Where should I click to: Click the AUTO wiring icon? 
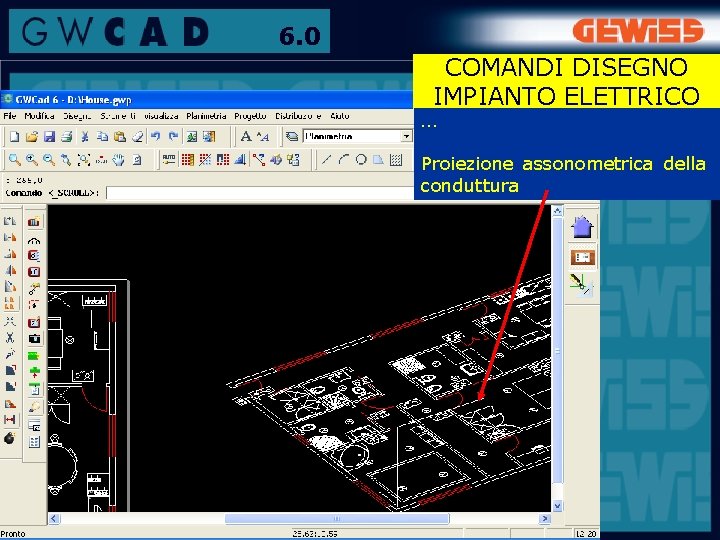click(169, 159)
